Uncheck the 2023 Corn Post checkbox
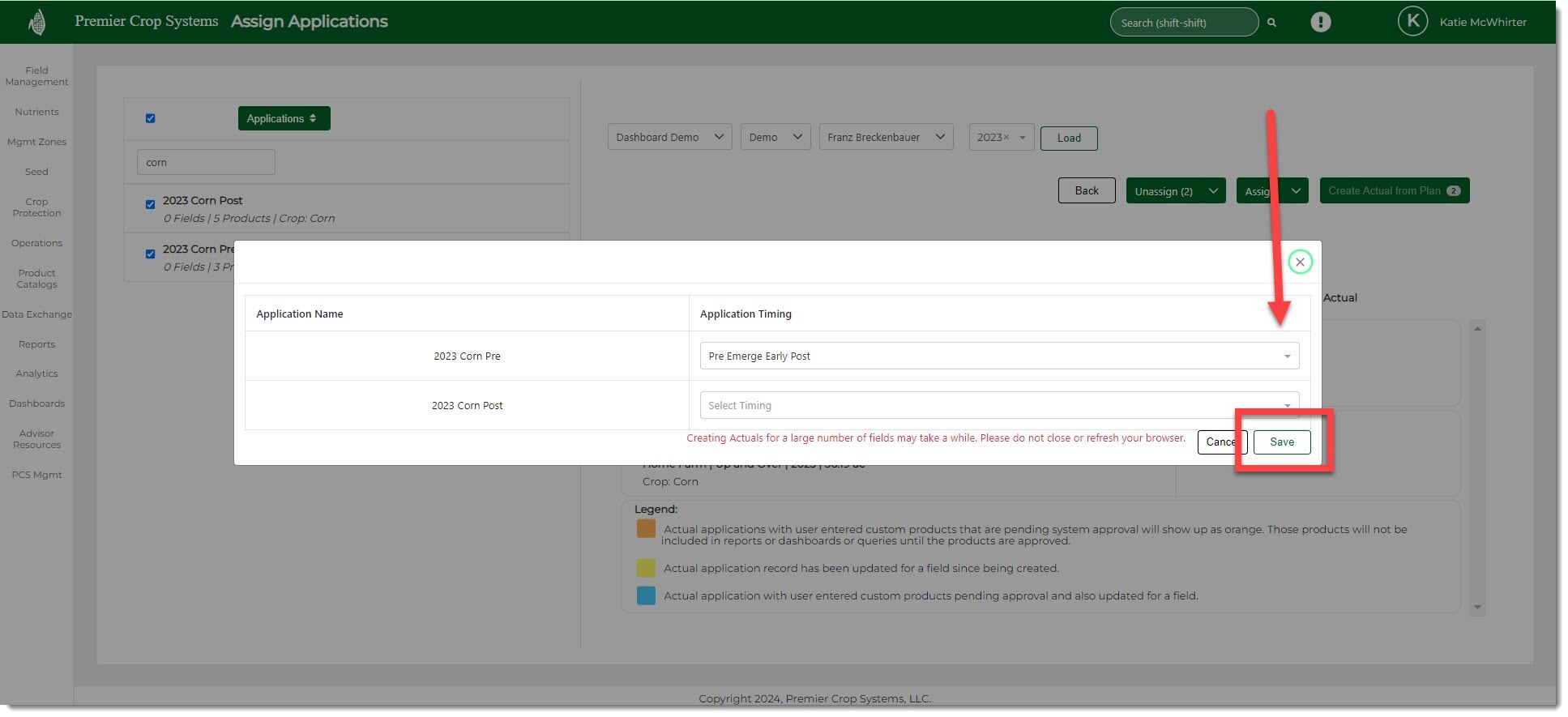This screenshot has width=1568, height=717. [x=150, y=204]
